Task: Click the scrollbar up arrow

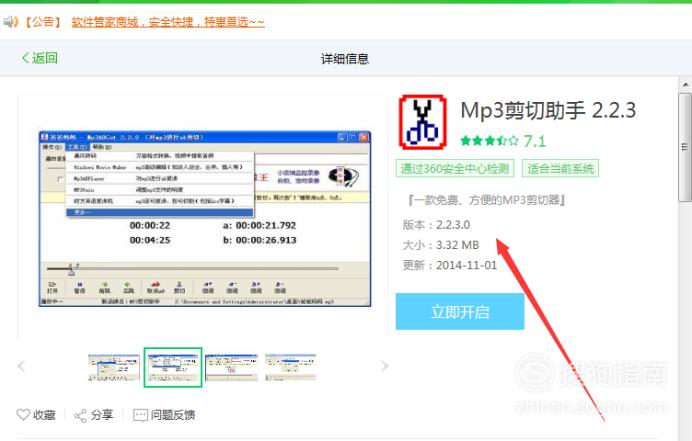Action: tap(685, 85)
